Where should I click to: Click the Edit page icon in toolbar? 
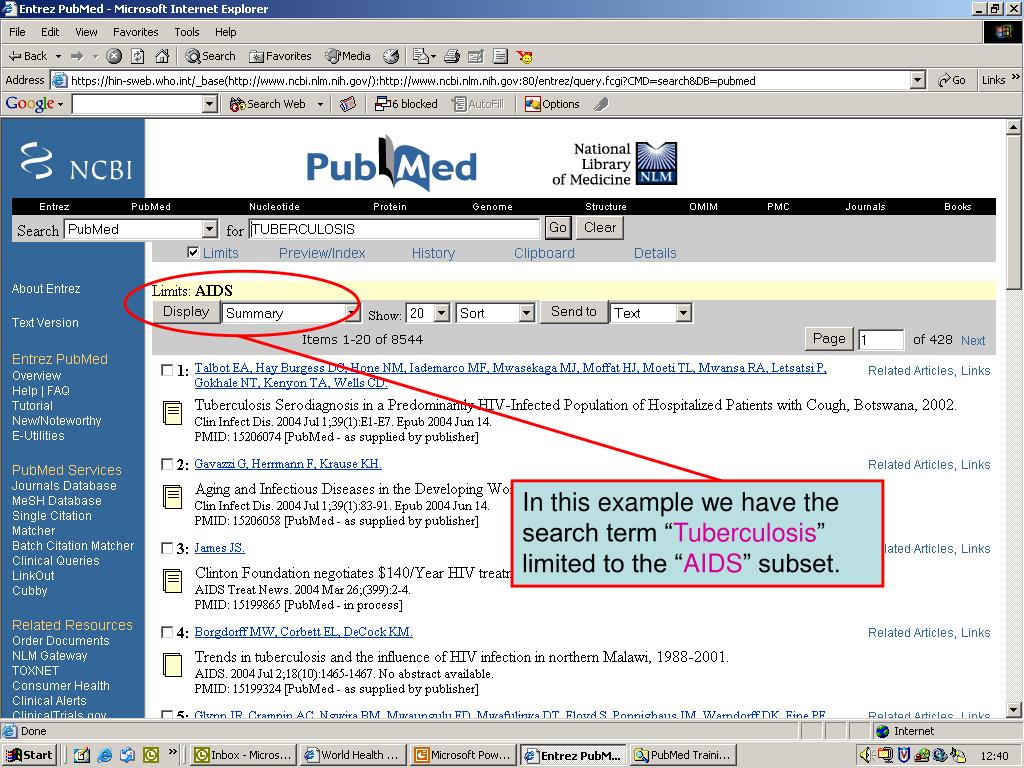pyautogui.click(x=475, y=56)
